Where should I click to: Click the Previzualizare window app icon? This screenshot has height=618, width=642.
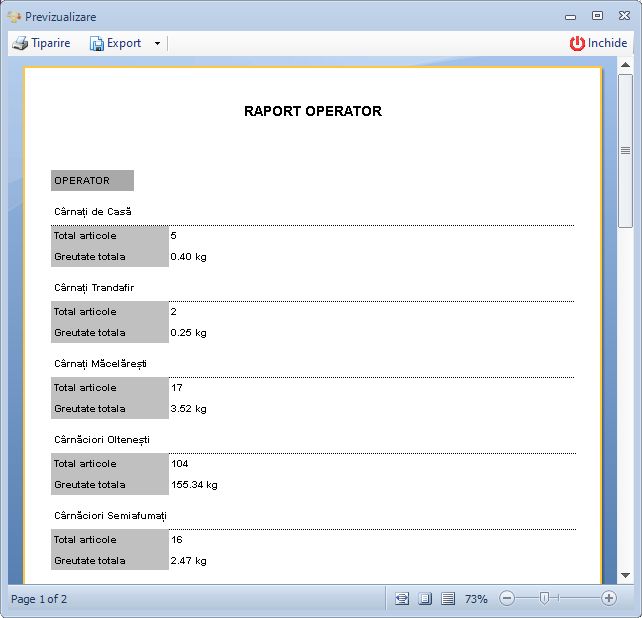click(x=14, y=17)
